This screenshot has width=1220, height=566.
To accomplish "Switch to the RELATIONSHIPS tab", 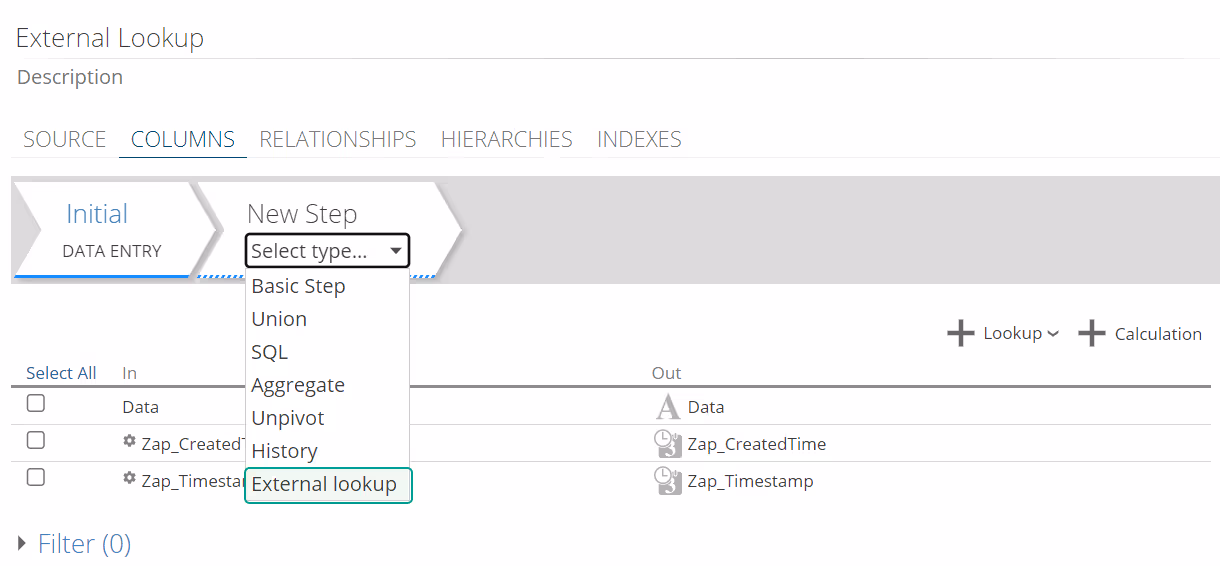I will coord(338,139).
